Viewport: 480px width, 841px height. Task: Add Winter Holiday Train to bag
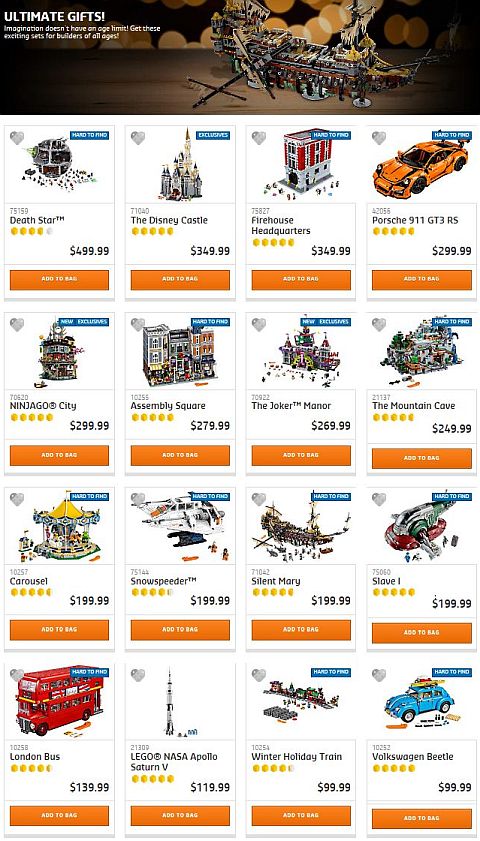click(x=301, y=815)
